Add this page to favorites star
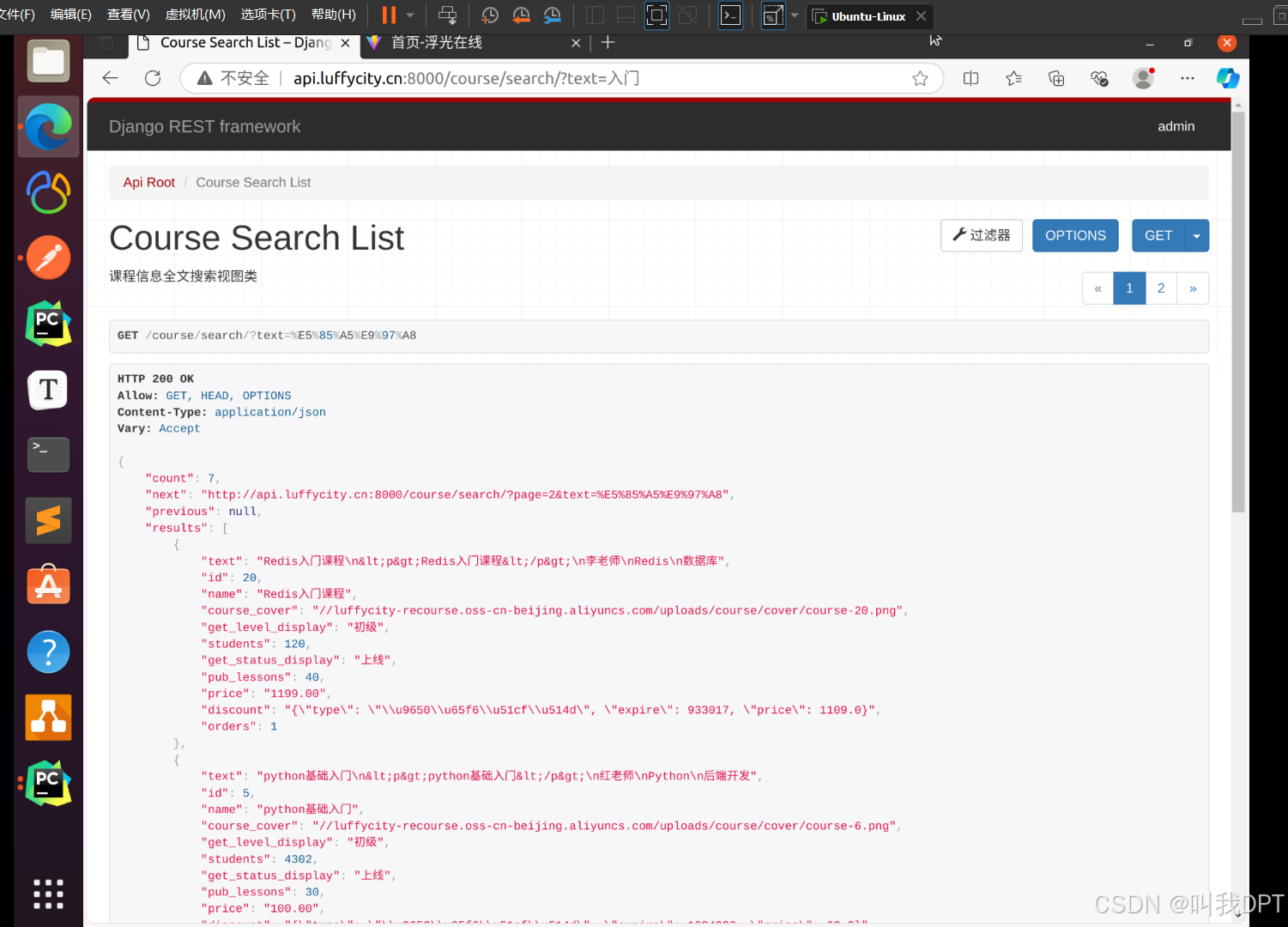 pos(920,78)
